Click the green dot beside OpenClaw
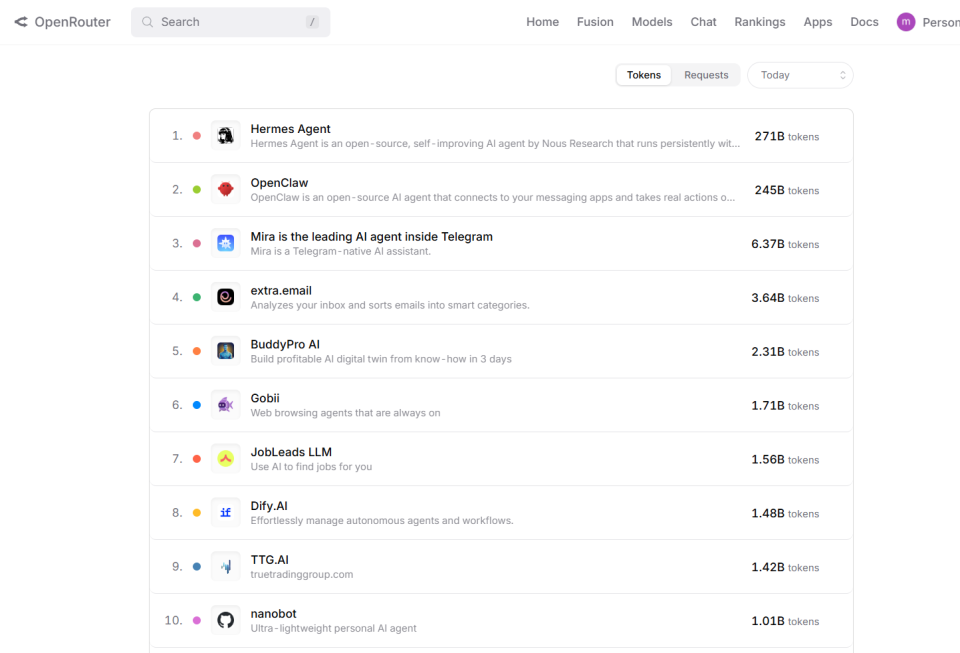 (197, 190)
